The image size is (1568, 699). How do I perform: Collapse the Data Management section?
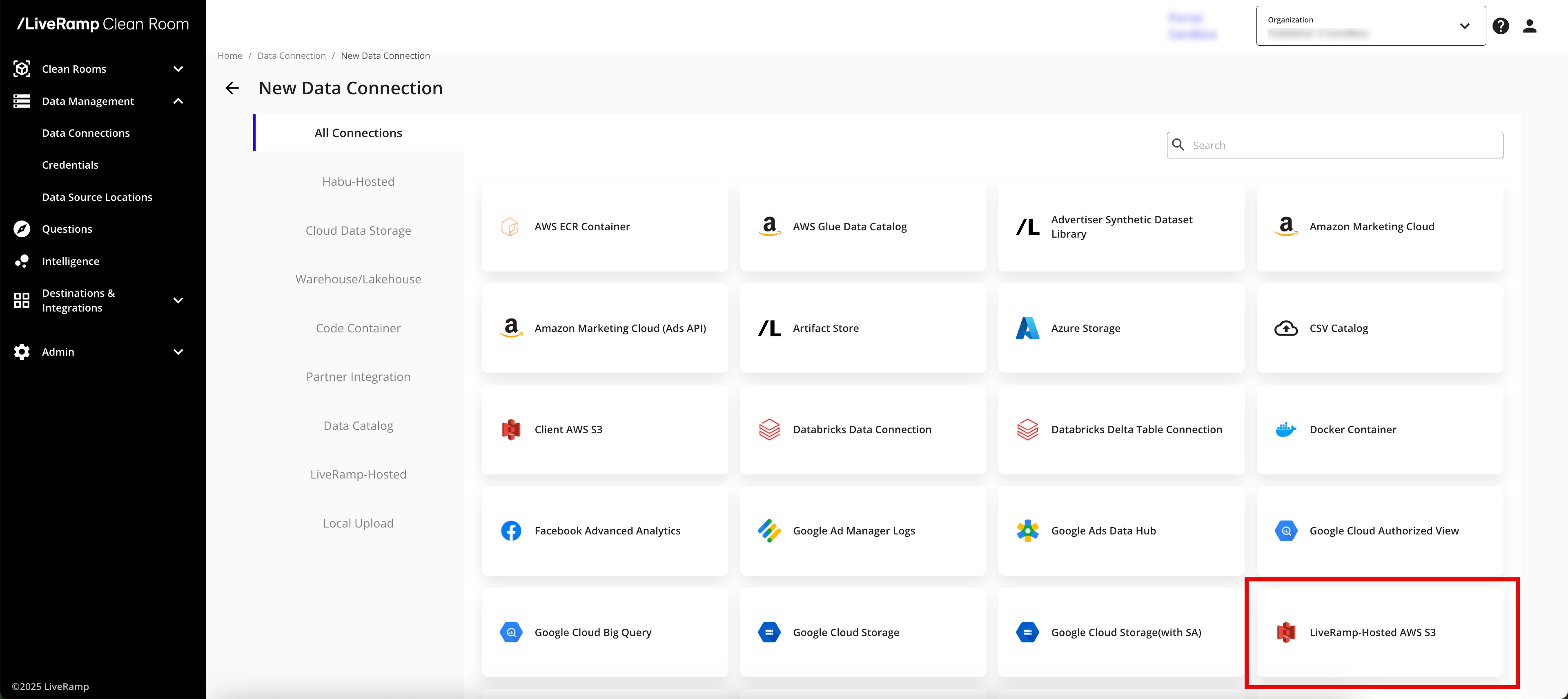pos(178,101)
